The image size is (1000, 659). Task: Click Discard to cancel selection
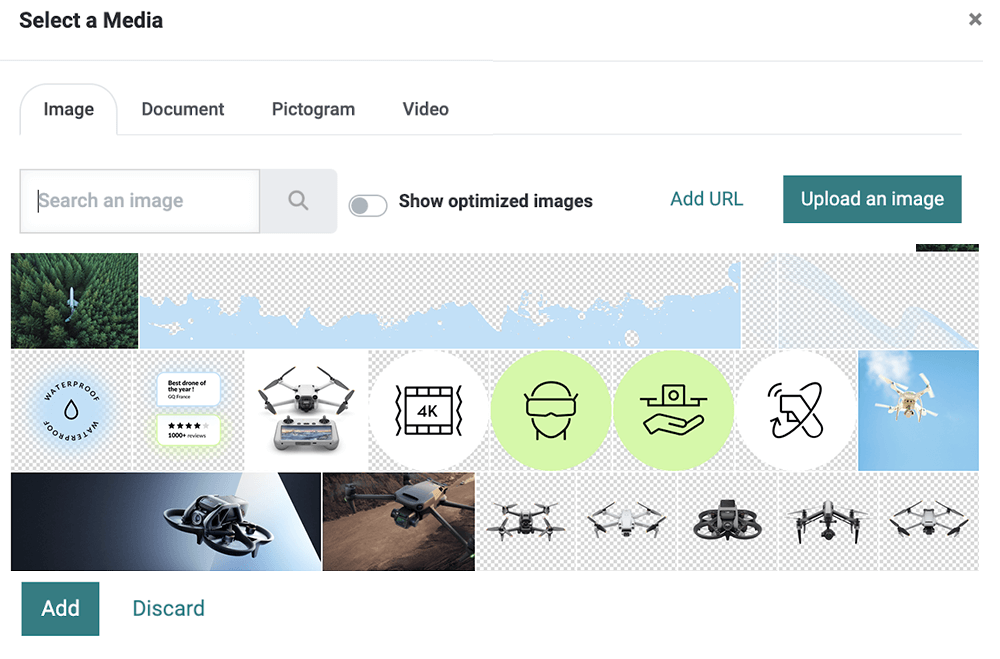[168, 608]
